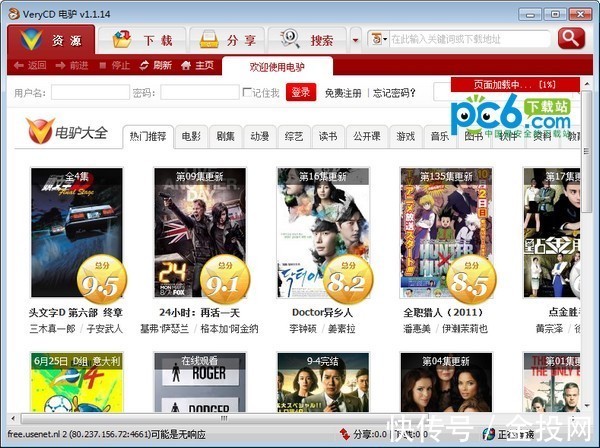Open the 忘记密码 link
This screenshot has width=600, height=448.
(x=394, y=93)
